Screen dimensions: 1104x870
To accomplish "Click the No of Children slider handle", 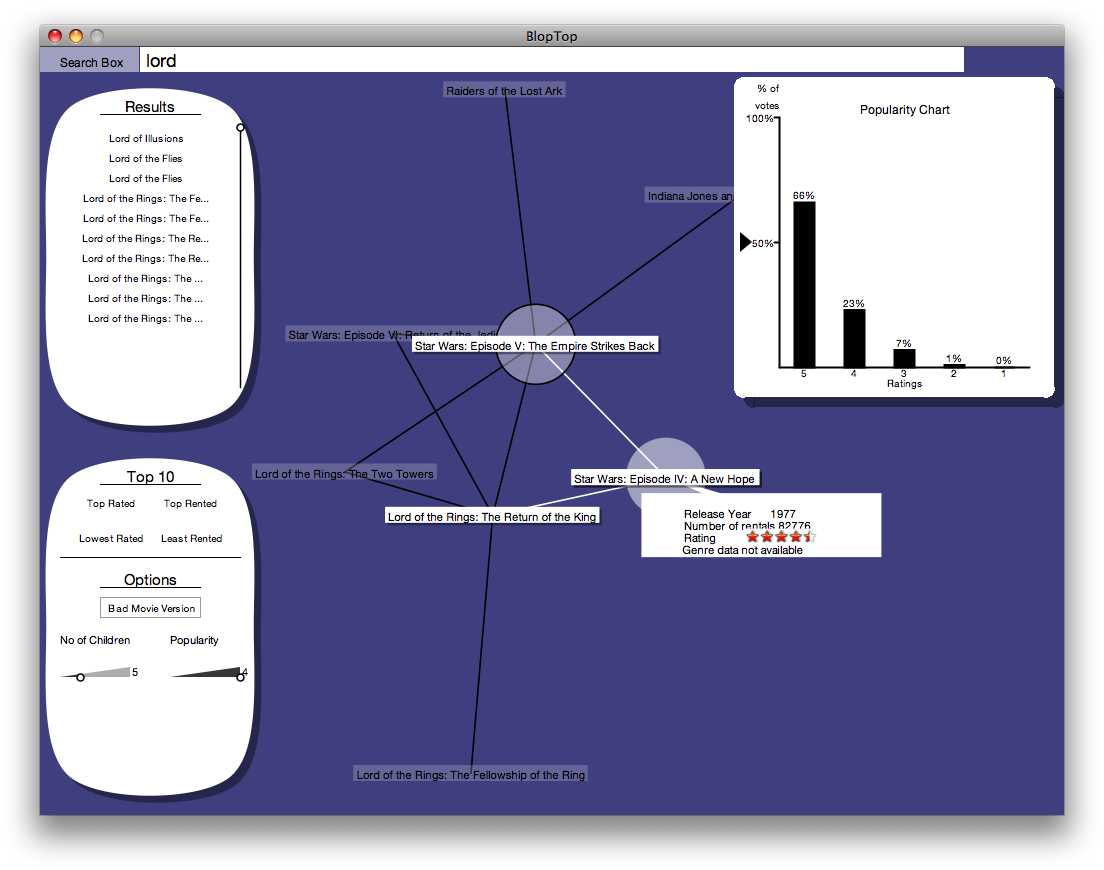I will point(80,677).
